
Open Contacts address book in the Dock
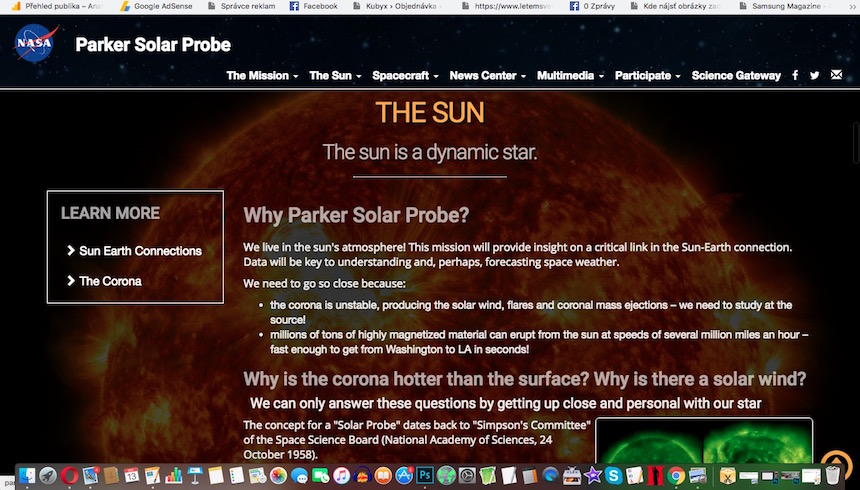point(111,475)
